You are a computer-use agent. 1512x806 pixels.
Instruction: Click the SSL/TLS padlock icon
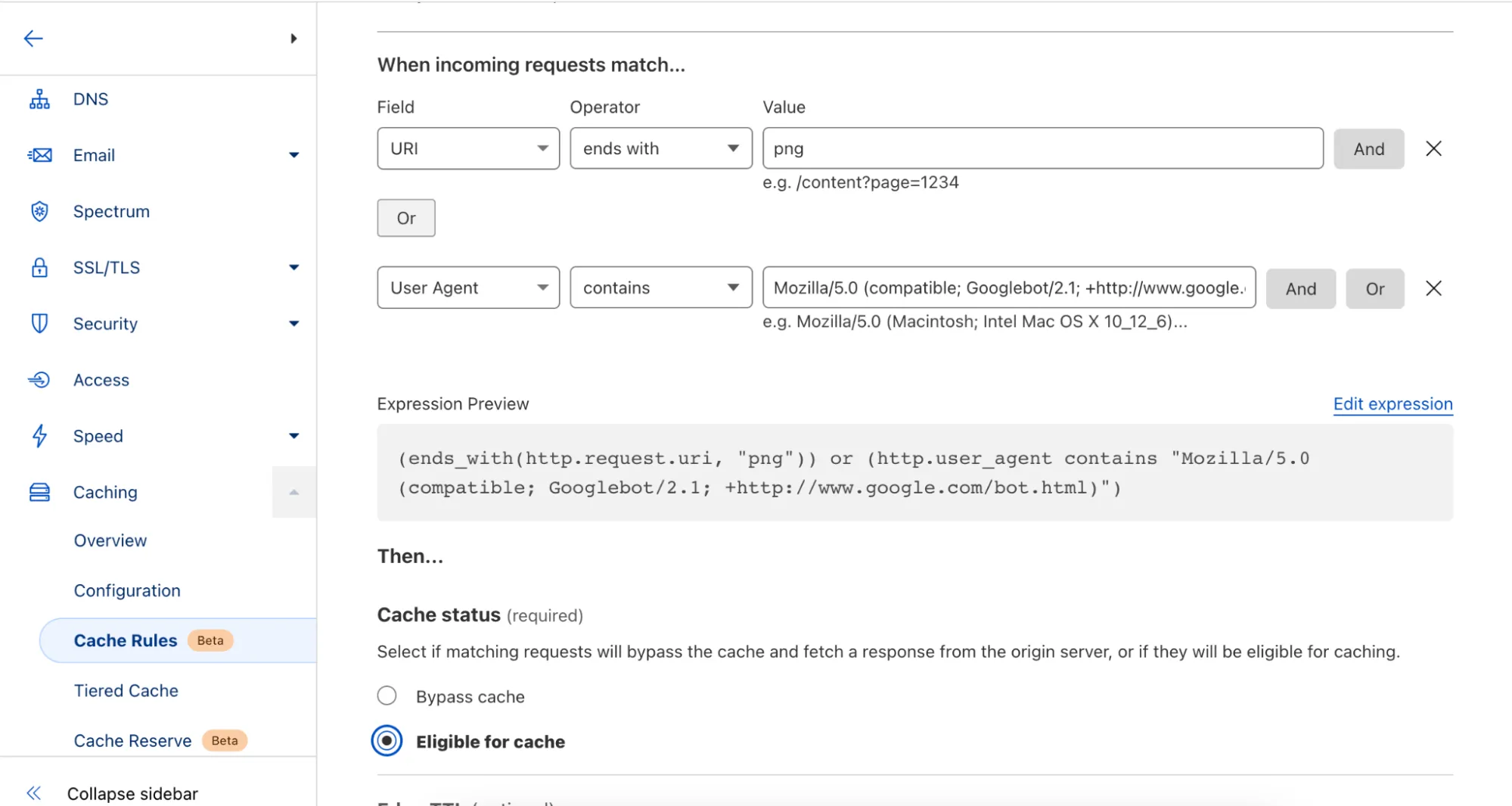point(39,267)
